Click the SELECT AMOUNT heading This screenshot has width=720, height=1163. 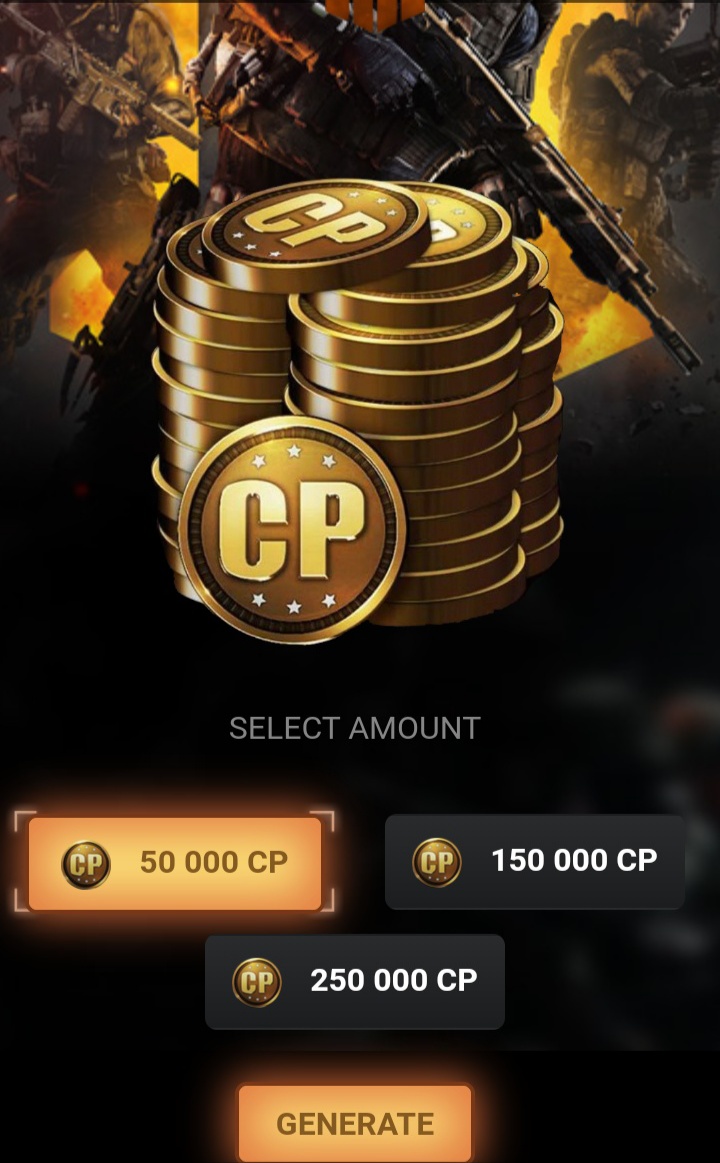tap(354, 728)
